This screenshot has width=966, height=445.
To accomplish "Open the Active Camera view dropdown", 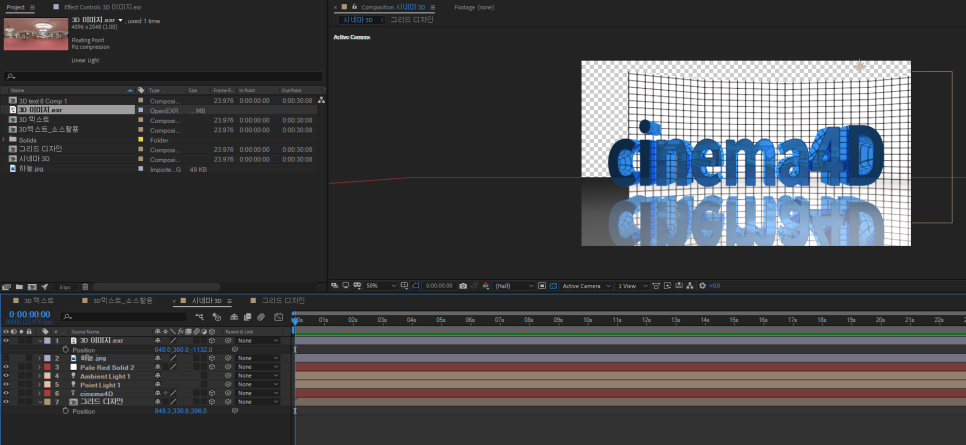I will point(586,286).
